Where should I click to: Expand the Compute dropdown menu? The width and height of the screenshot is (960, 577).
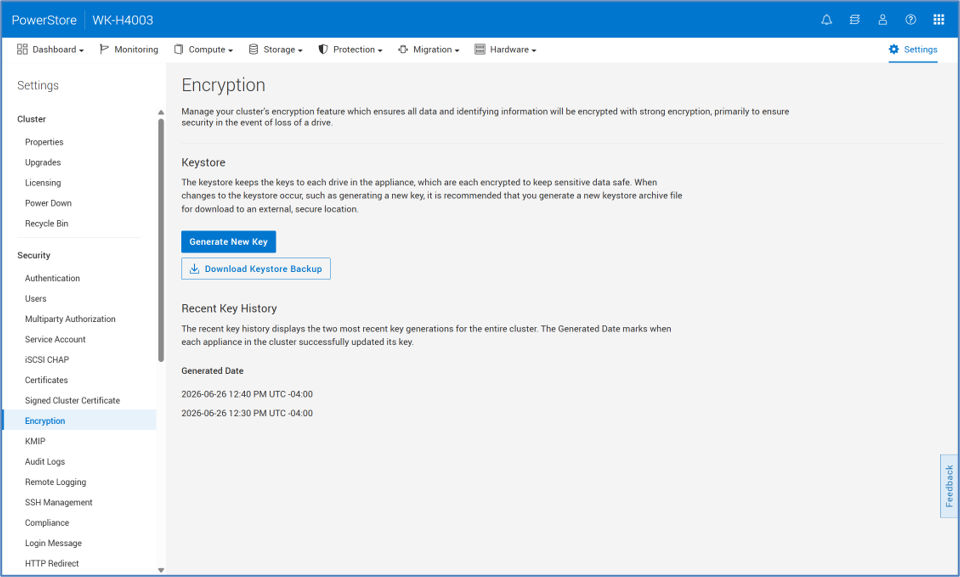point(231,50)
